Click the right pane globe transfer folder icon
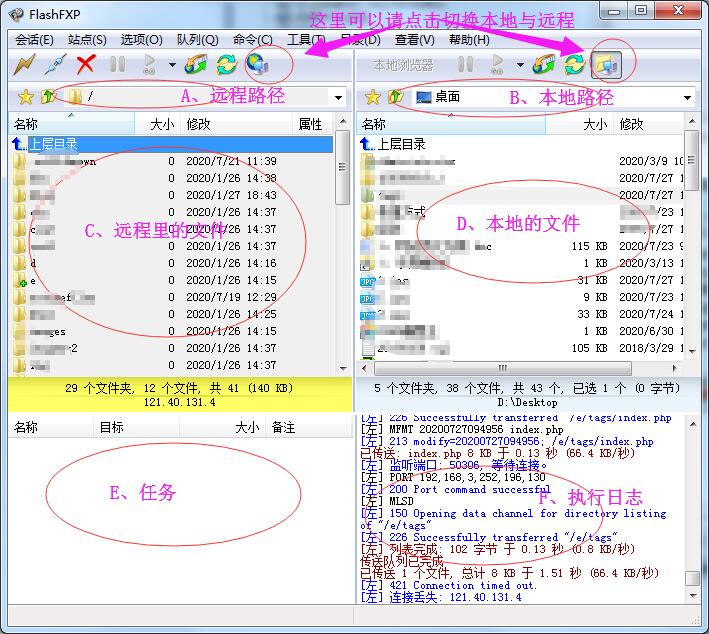Image resolution: width=709 pixels, height=634 pixels. (x=544, y=64)
